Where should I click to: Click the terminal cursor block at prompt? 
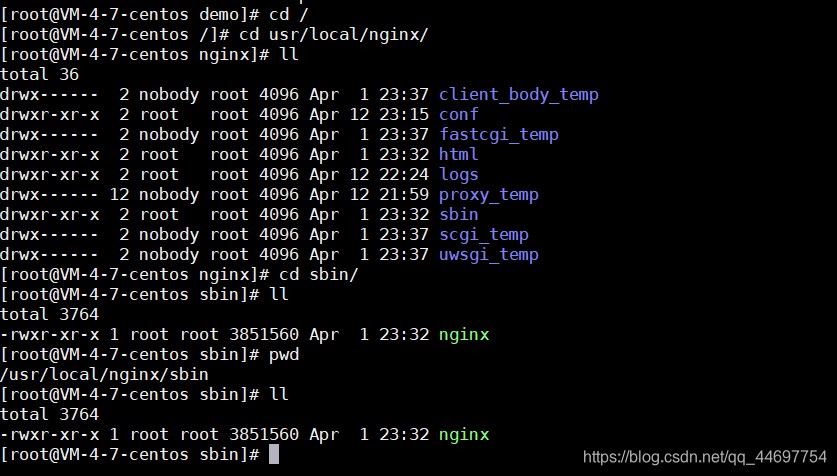[x=273, y=455]
